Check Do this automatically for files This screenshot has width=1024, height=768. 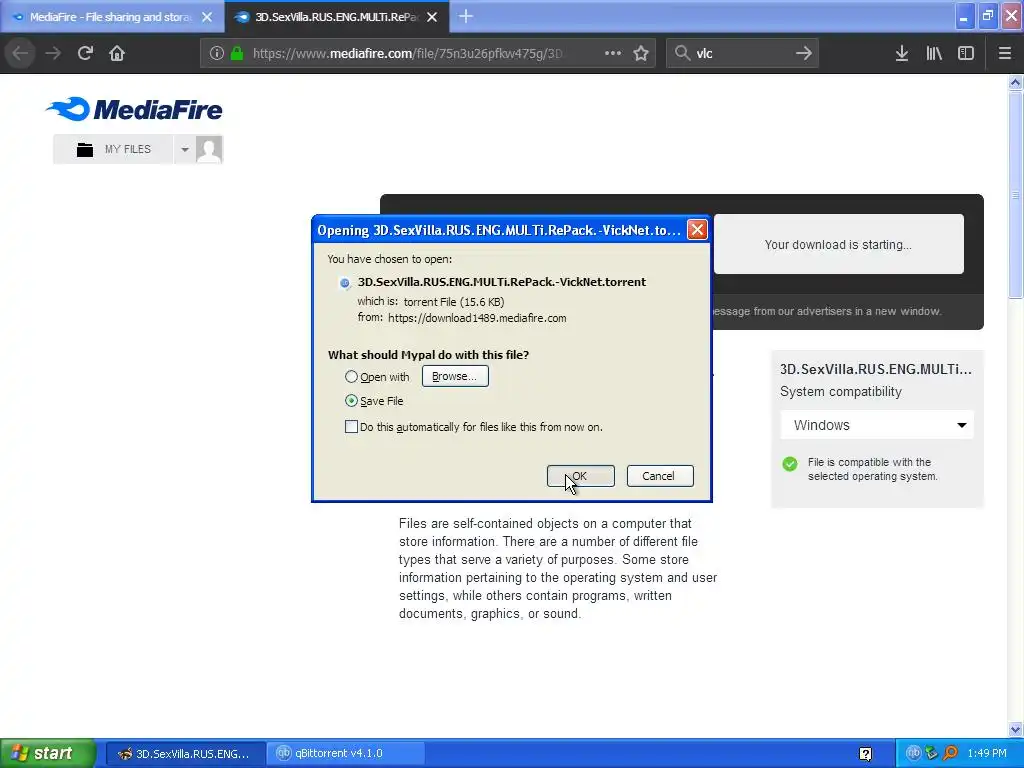[351, 427]
